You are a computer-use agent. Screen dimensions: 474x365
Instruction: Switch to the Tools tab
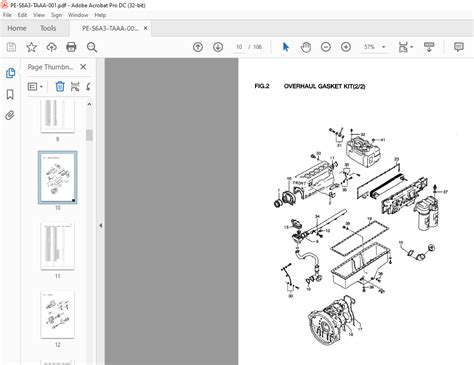(48, 28)
